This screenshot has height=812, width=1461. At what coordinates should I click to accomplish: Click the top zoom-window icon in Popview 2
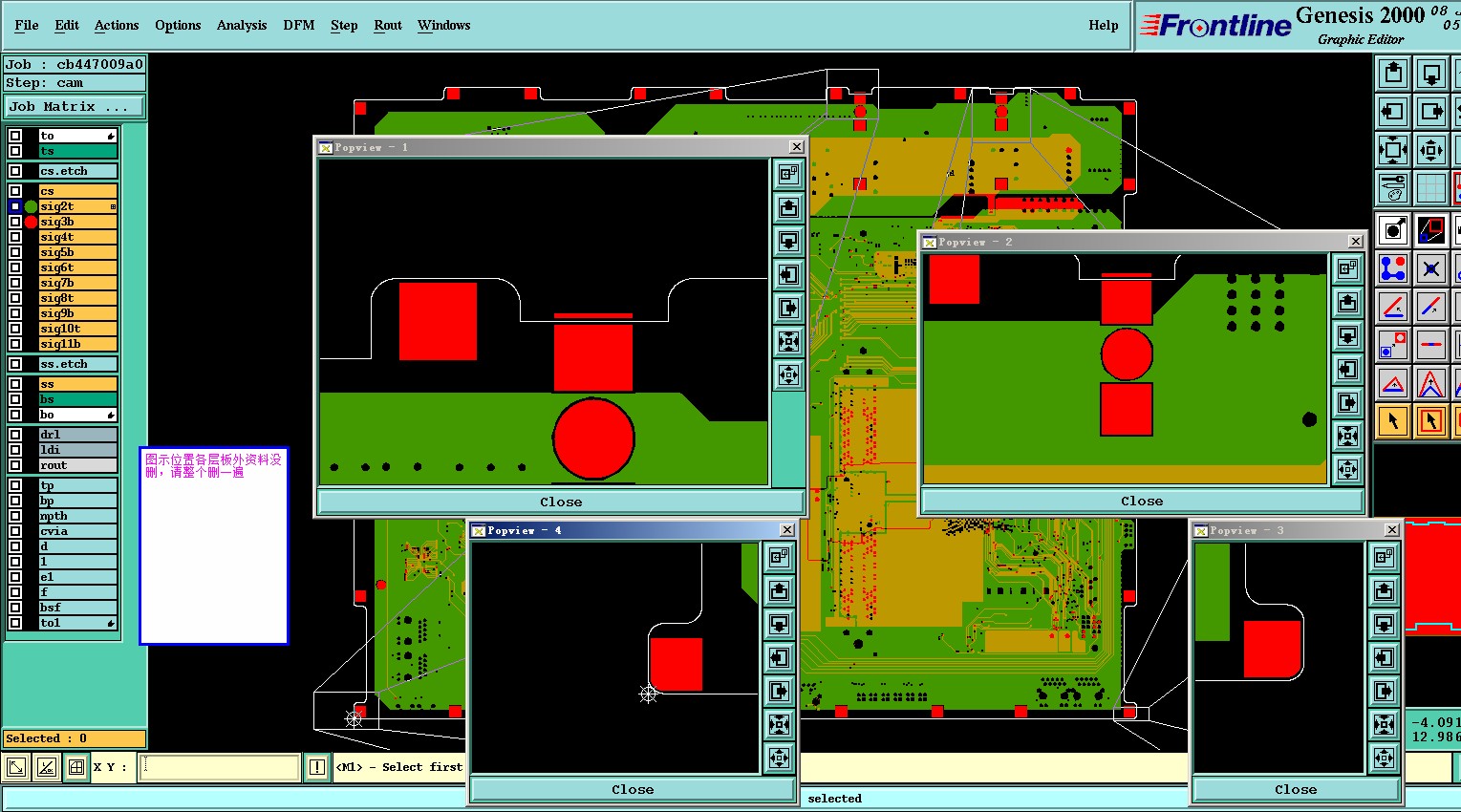click(1347, 268)
